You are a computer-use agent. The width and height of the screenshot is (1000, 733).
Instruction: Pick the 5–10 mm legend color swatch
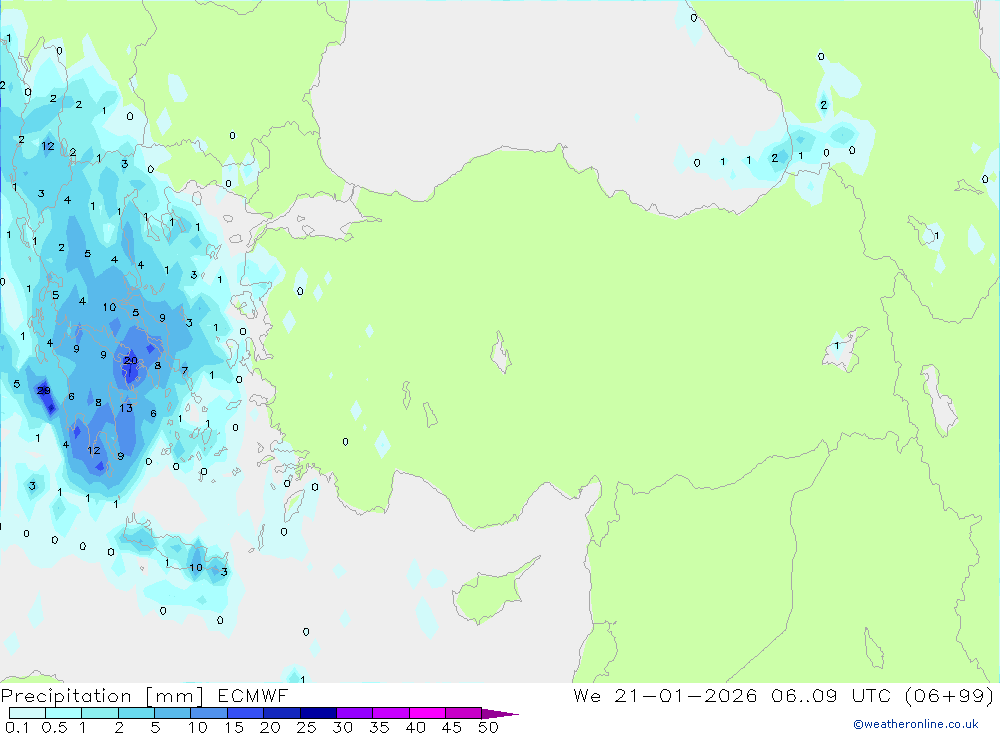(172, 713)
